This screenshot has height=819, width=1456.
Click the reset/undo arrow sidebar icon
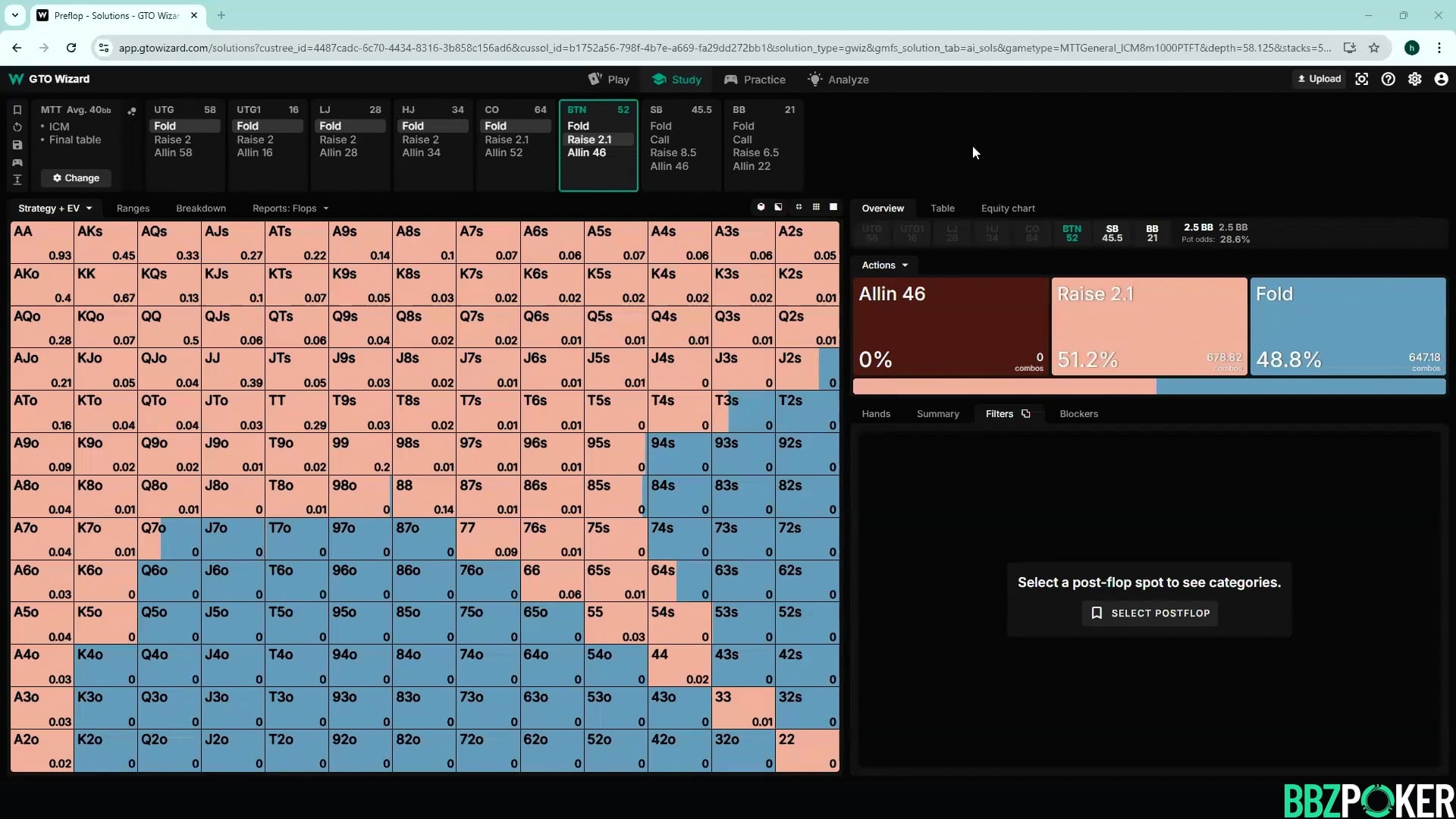[x=17, y=127]
